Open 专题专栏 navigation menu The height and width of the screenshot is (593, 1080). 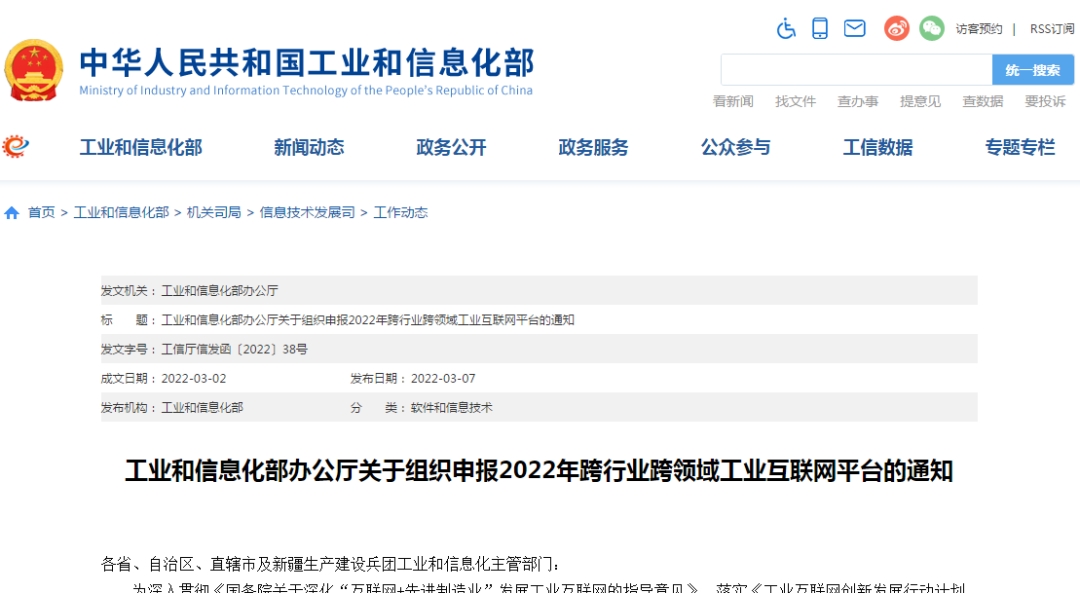point(1020,147)
